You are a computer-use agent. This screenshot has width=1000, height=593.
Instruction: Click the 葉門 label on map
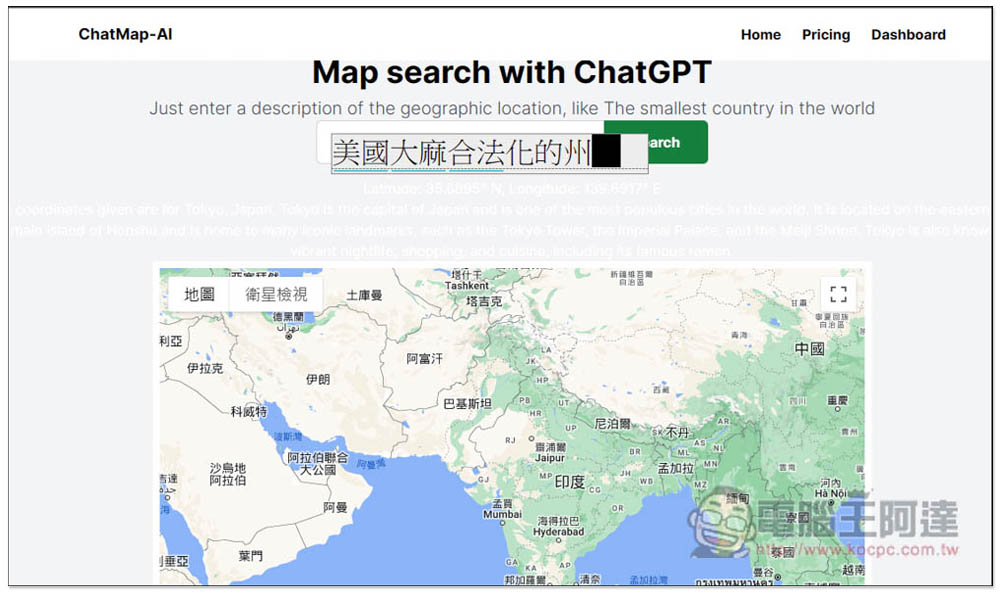[251, 555]
